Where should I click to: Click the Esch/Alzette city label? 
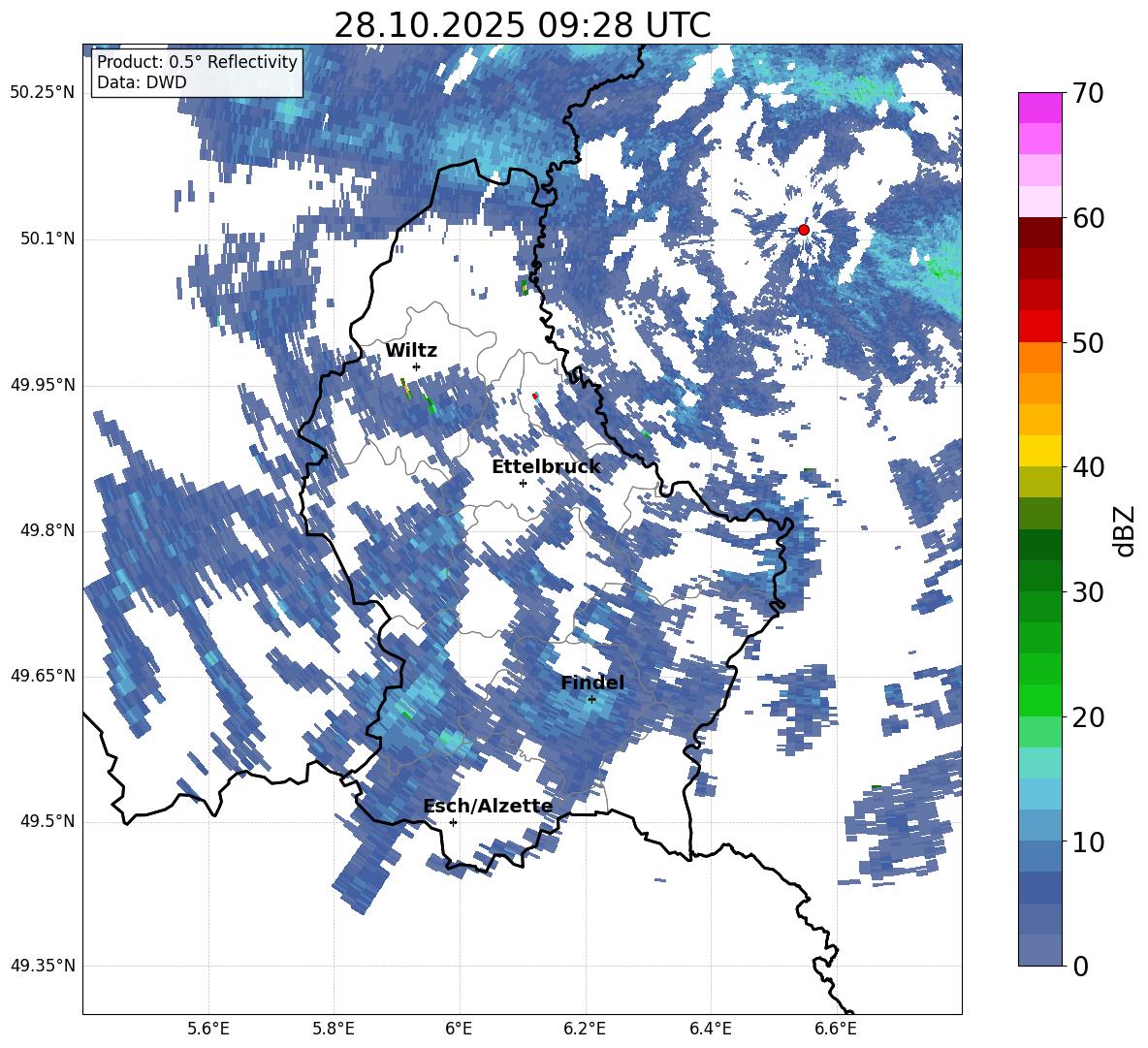(x=488, y=806)
